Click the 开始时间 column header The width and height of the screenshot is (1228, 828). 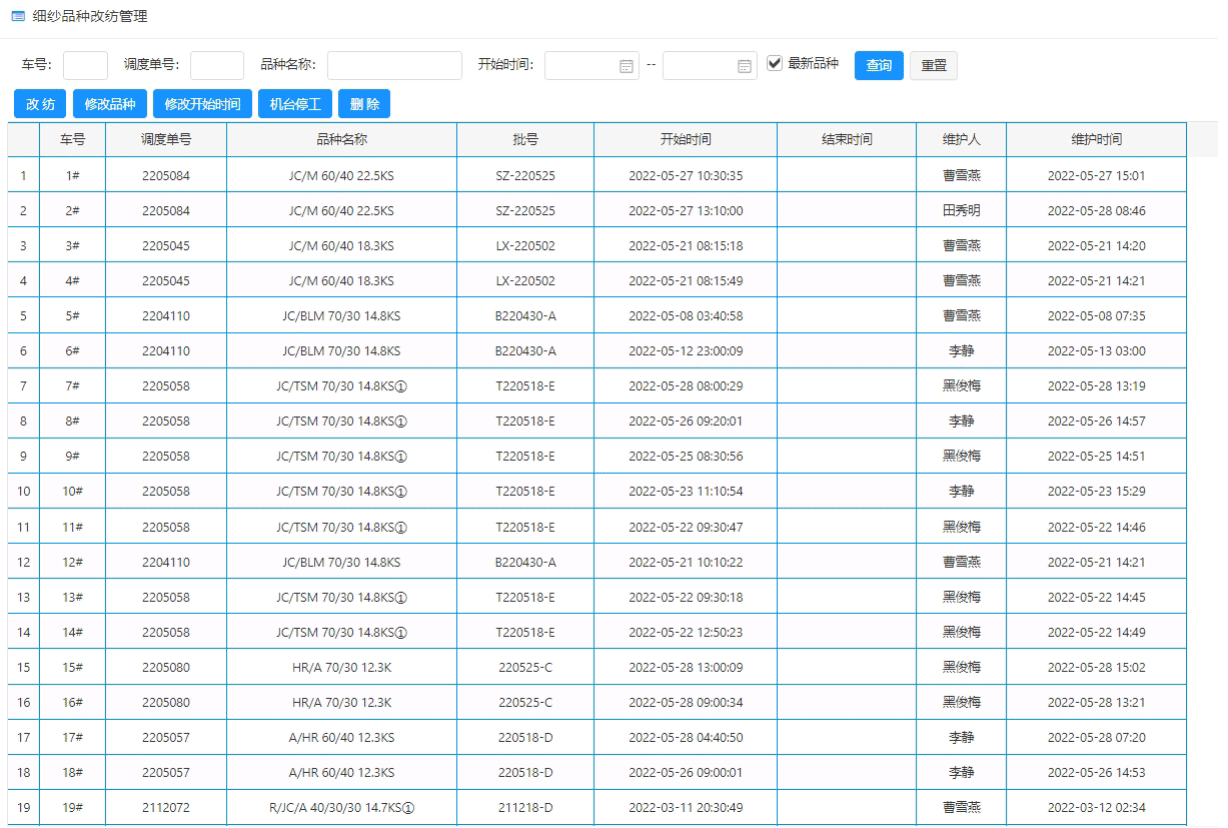(x=685, y=140)
